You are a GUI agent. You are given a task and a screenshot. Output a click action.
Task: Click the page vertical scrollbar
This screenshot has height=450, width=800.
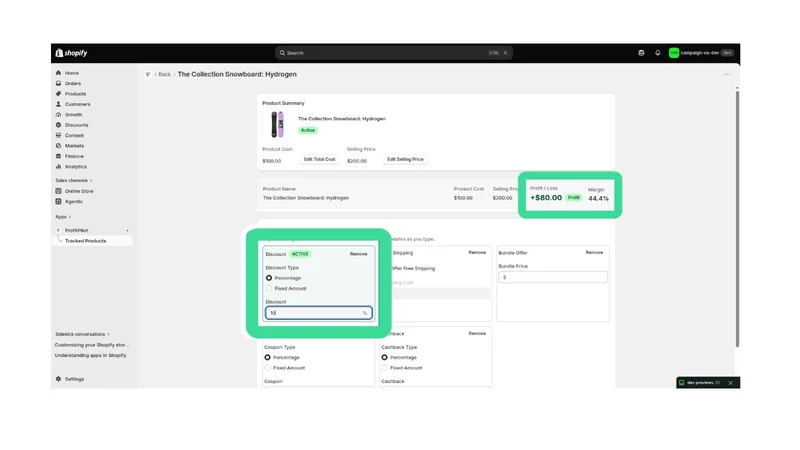pos(737,219)
